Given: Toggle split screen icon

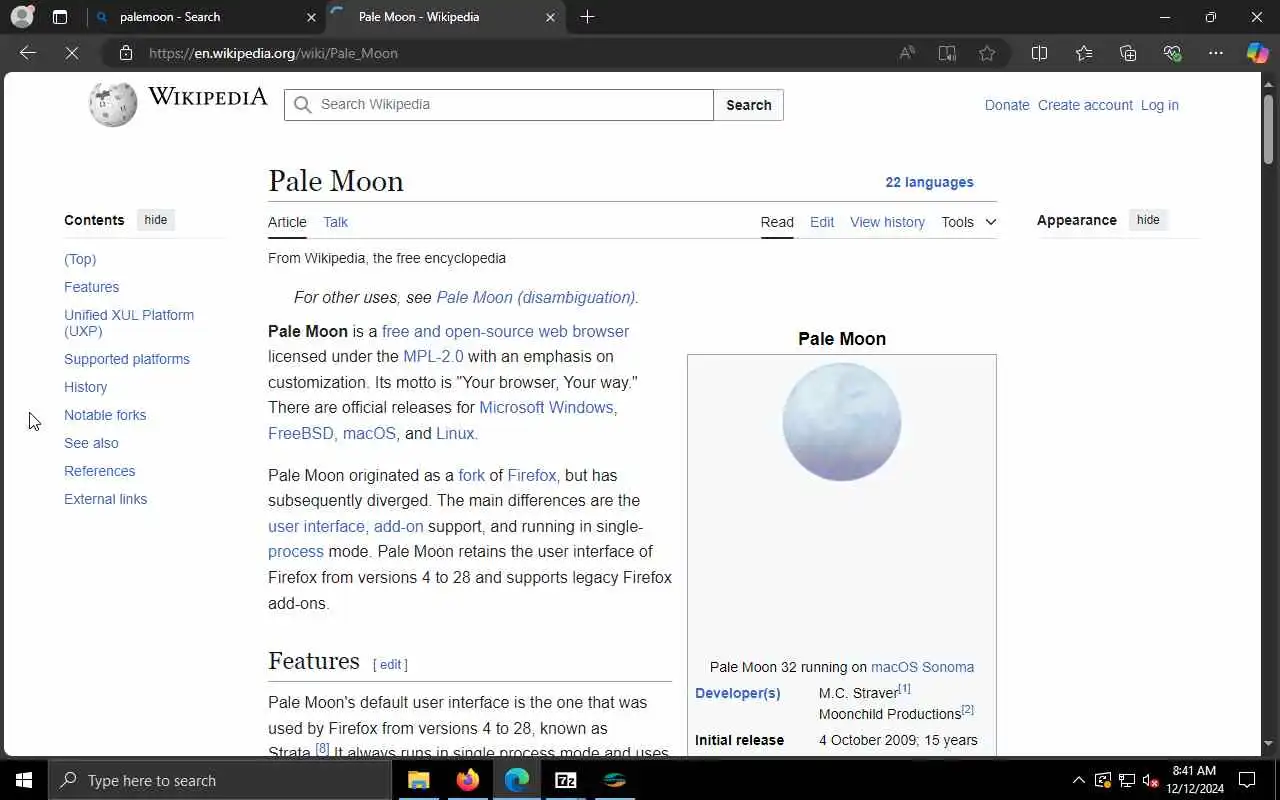Looking at the screenshot, I should click(x=1039, y=53).
